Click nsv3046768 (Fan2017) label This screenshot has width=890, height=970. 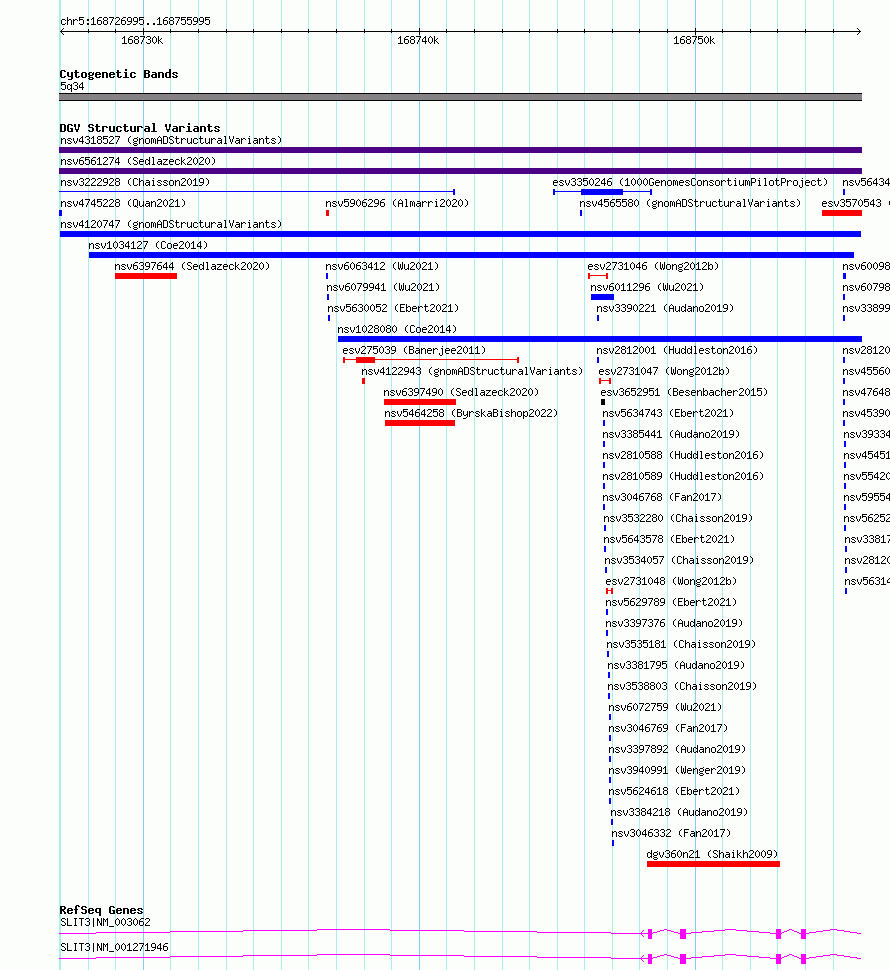tap(662, 498)
